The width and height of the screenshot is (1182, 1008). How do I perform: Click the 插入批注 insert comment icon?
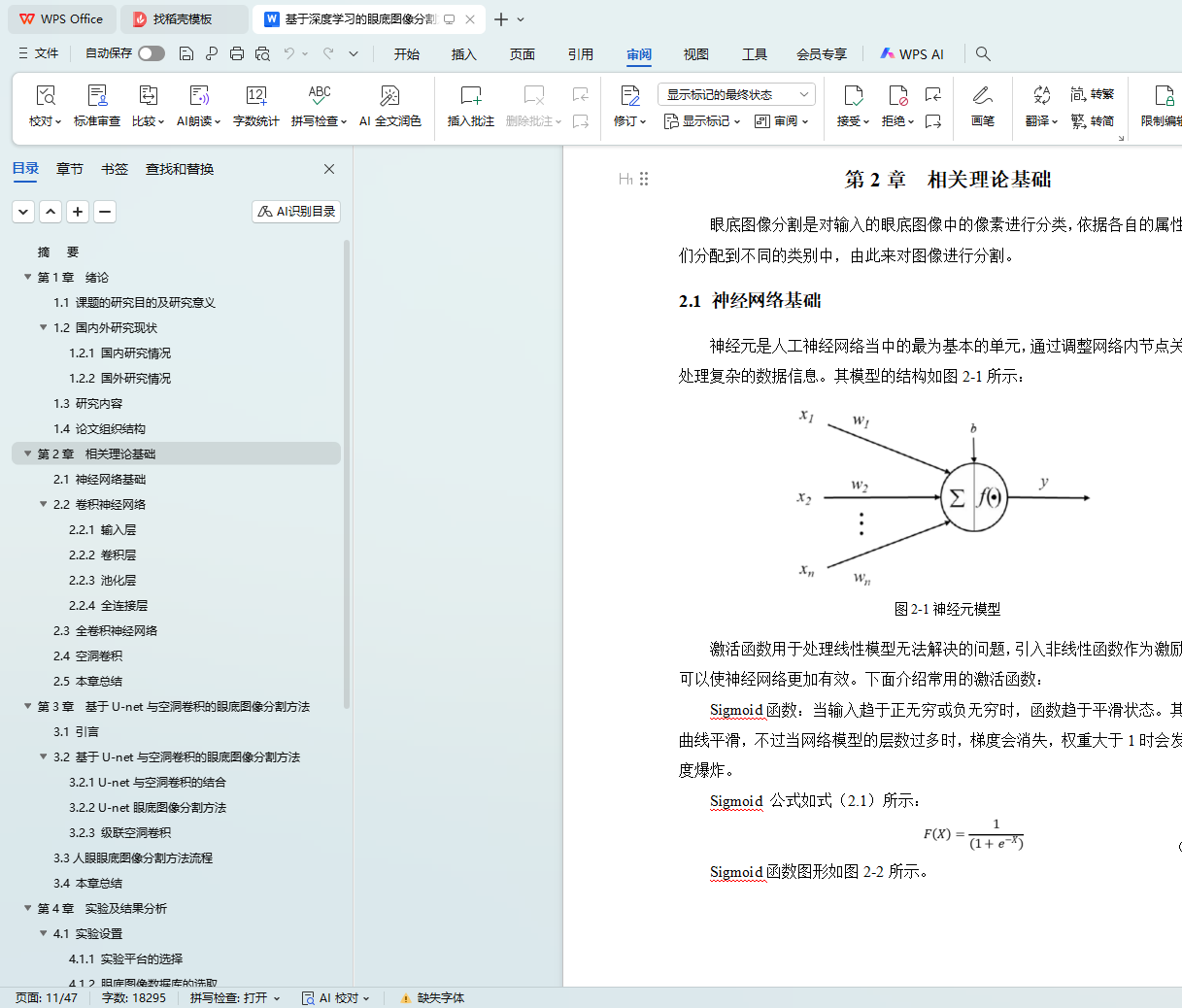[x=471, y=96]
